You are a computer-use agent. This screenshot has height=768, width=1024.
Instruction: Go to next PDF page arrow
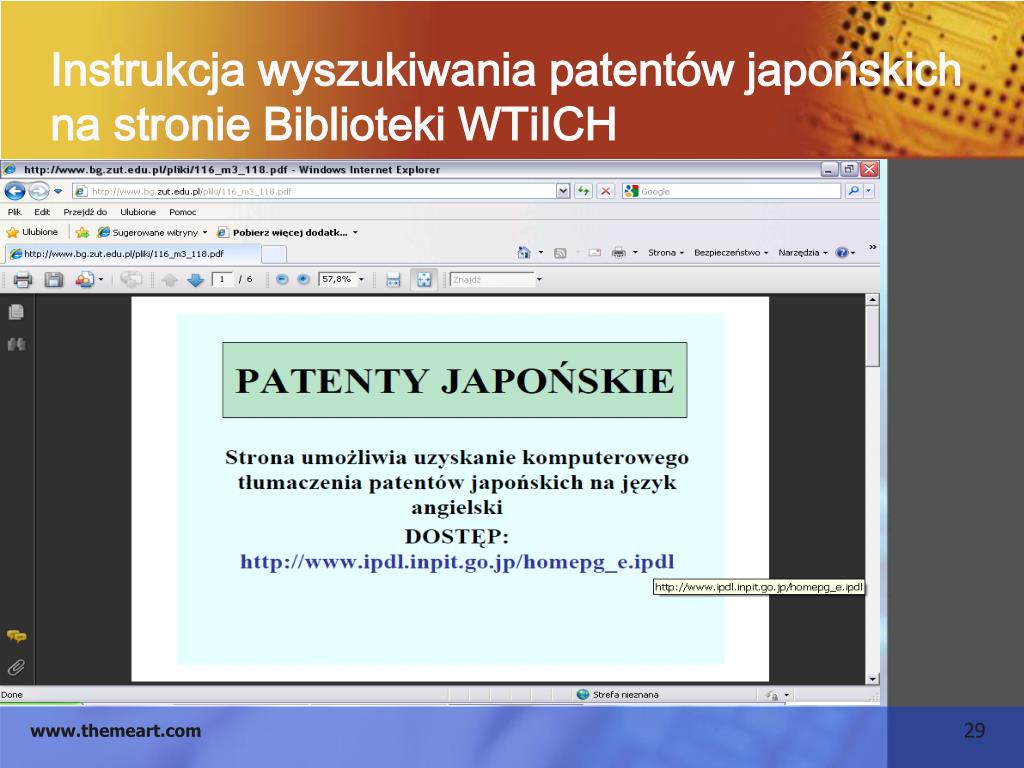pos(195,280)
